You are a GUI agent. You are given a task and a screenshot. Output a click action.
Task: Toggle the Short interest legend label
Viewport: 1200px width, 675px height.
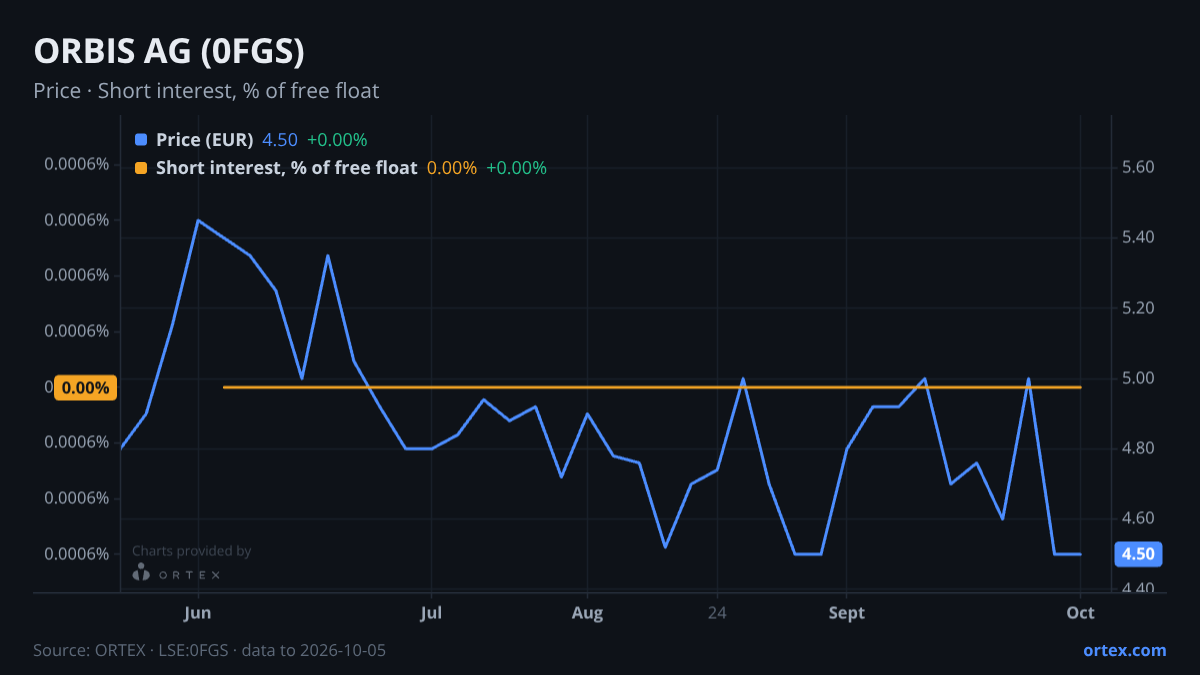pos(286,168)
